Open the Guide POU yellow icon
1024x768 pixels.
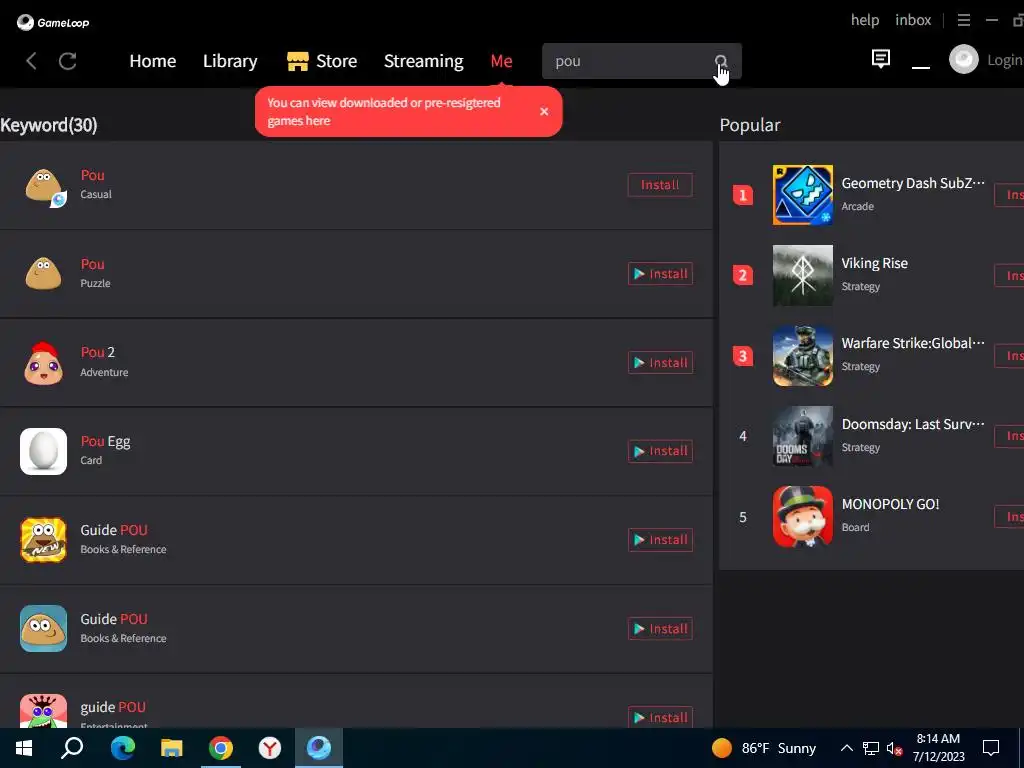[43, 540]
